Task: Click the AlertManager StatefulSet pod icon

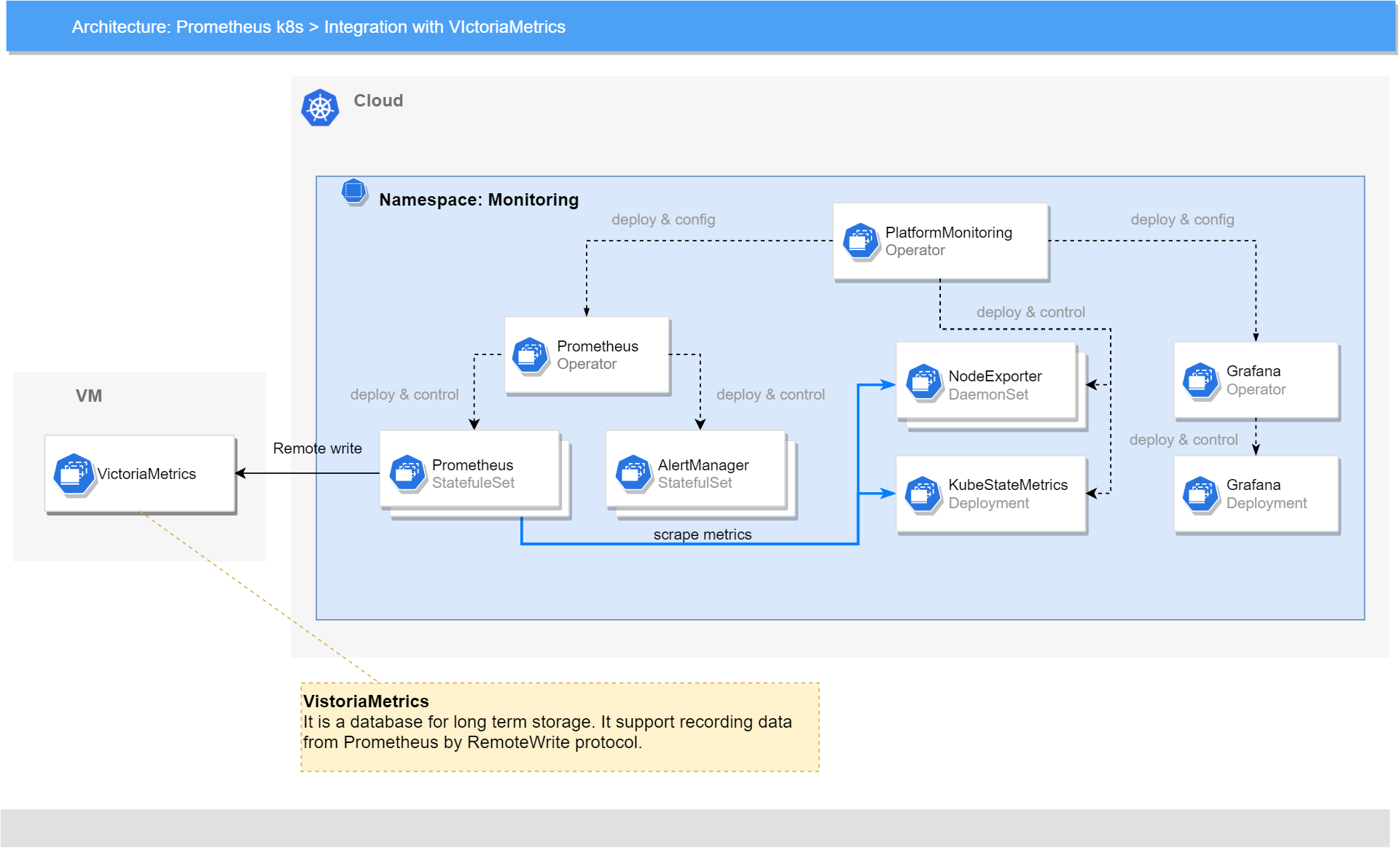Action: [633, 473]
